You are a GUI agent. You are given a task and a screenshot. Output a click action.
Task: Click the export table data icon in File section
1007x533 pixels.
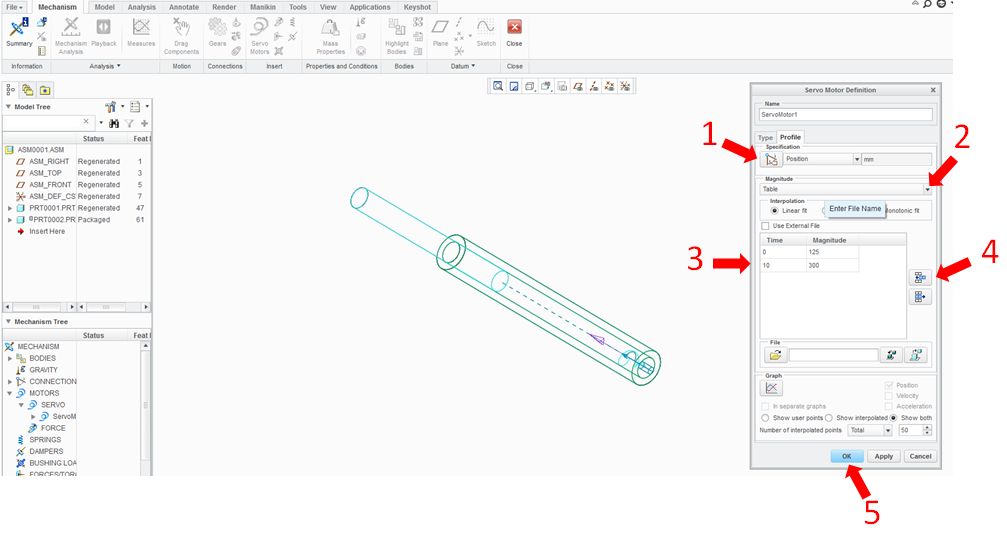click(915, 354)
